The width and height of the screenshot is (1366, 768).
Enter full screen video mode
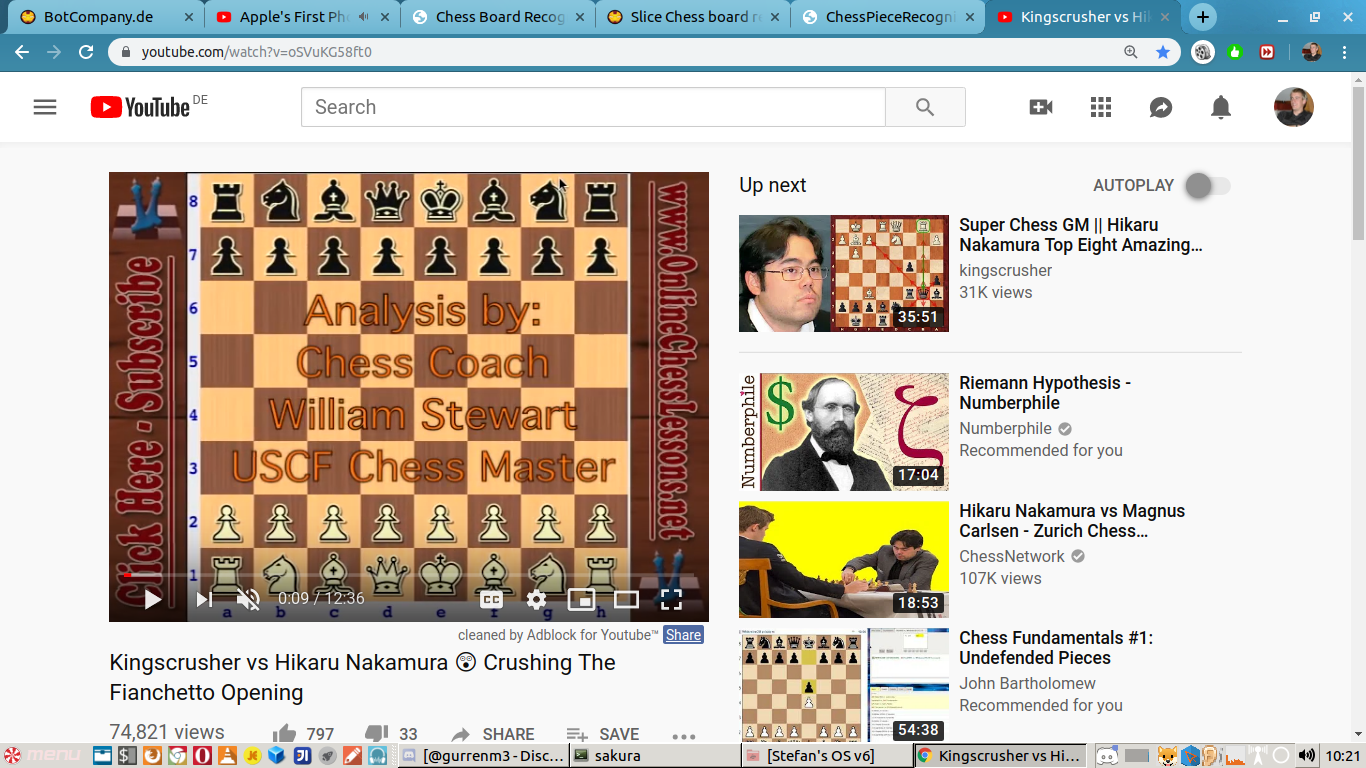671,599
